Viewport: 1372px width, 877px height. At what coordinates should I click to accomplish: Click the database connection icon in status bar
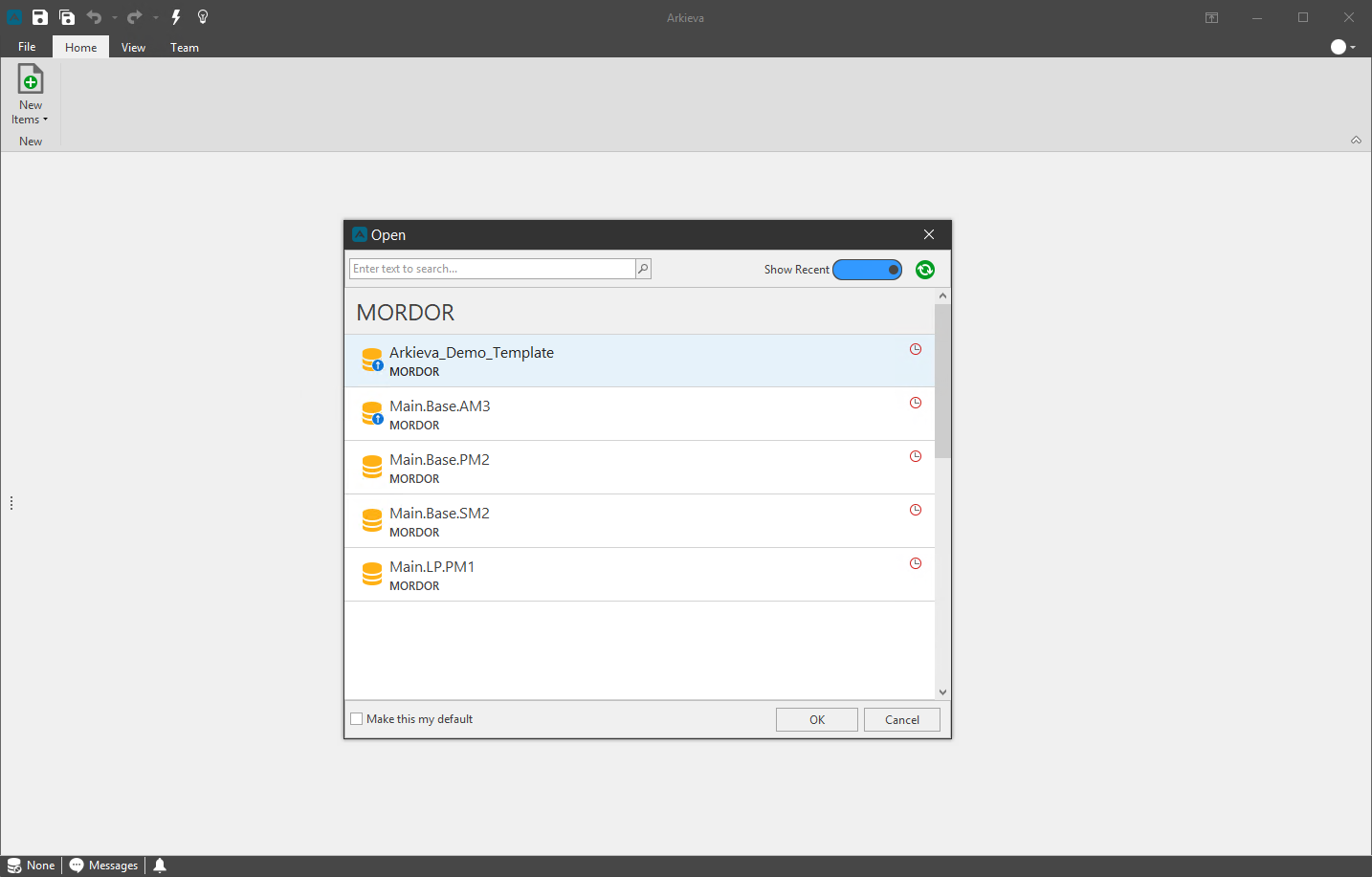click(x=14, y=866)
